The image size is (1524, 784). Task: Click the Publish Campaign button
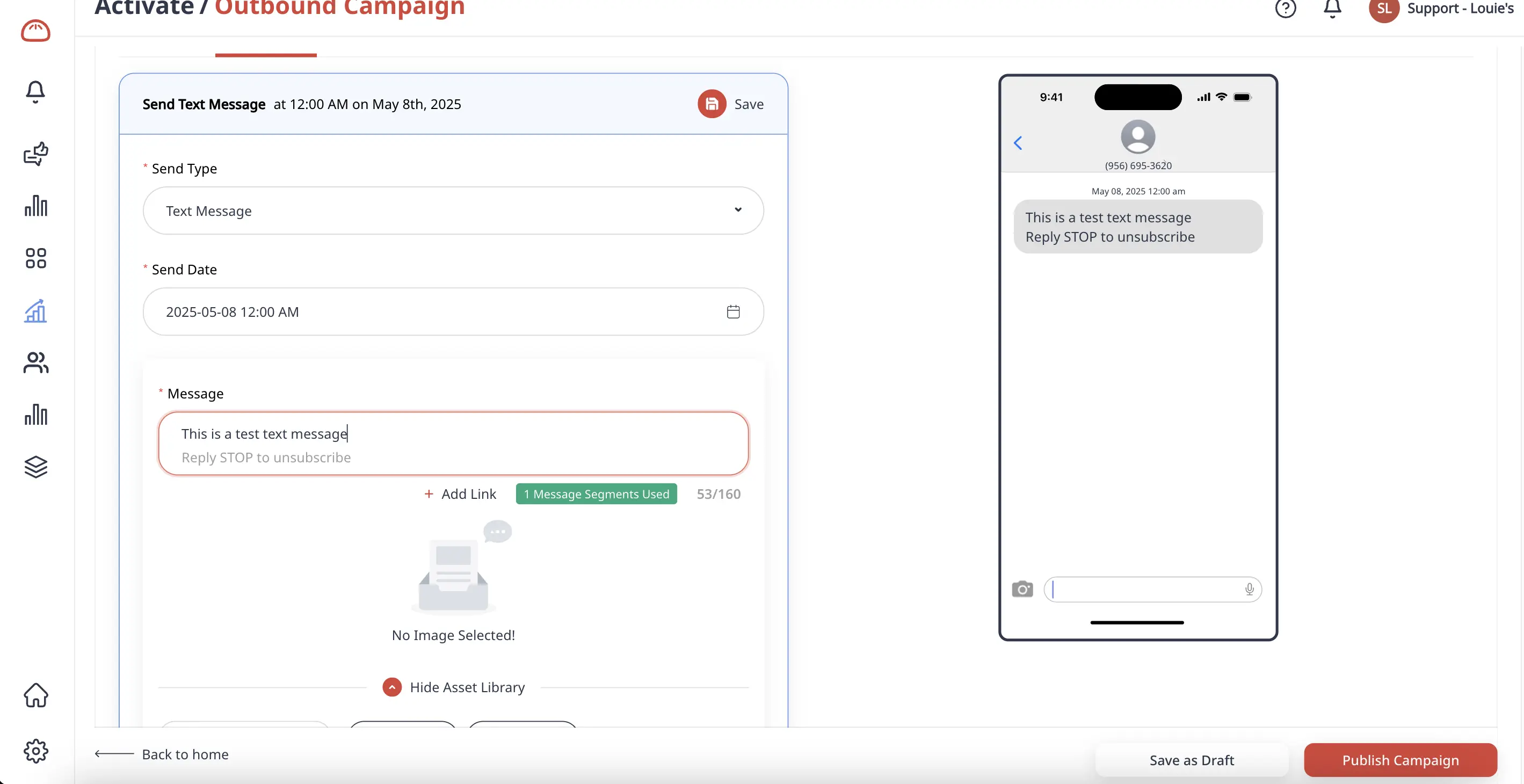[x=1400, y=760]
